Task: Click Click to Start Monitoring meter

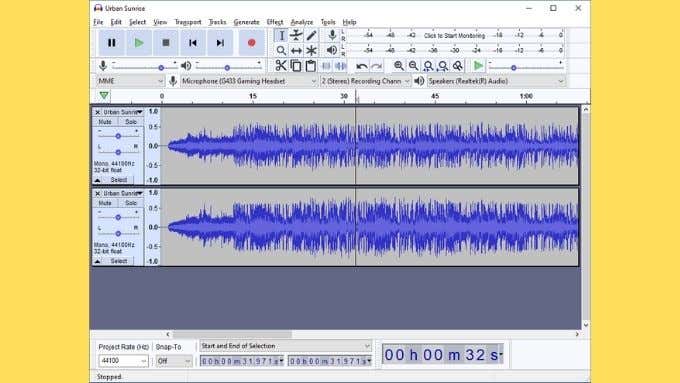Action: [454, 36]
